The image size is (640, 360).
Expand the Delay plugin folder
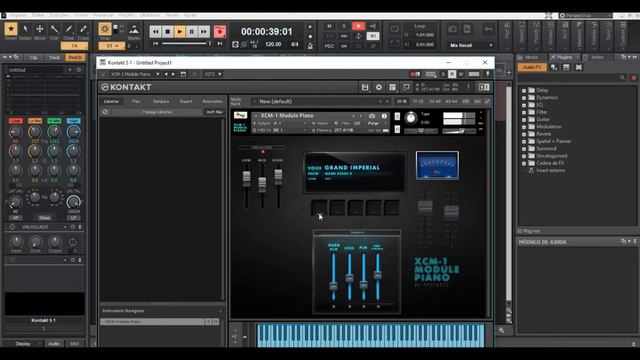coord(524,90)
